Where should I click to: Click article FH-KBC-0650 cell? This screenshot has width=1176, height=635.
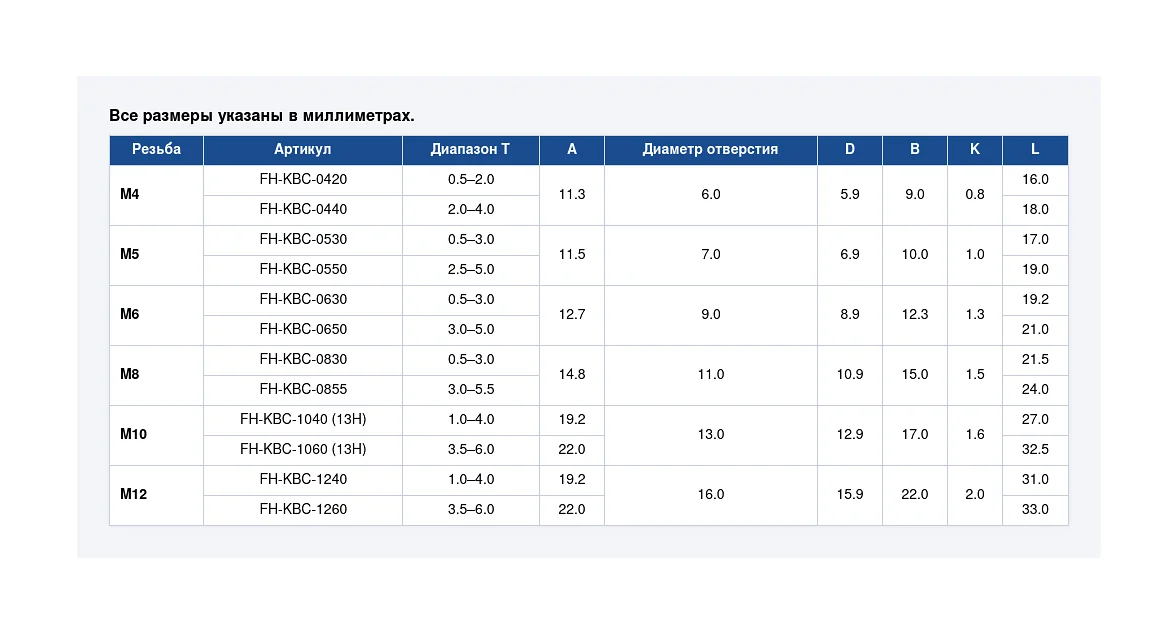(303, 329)
